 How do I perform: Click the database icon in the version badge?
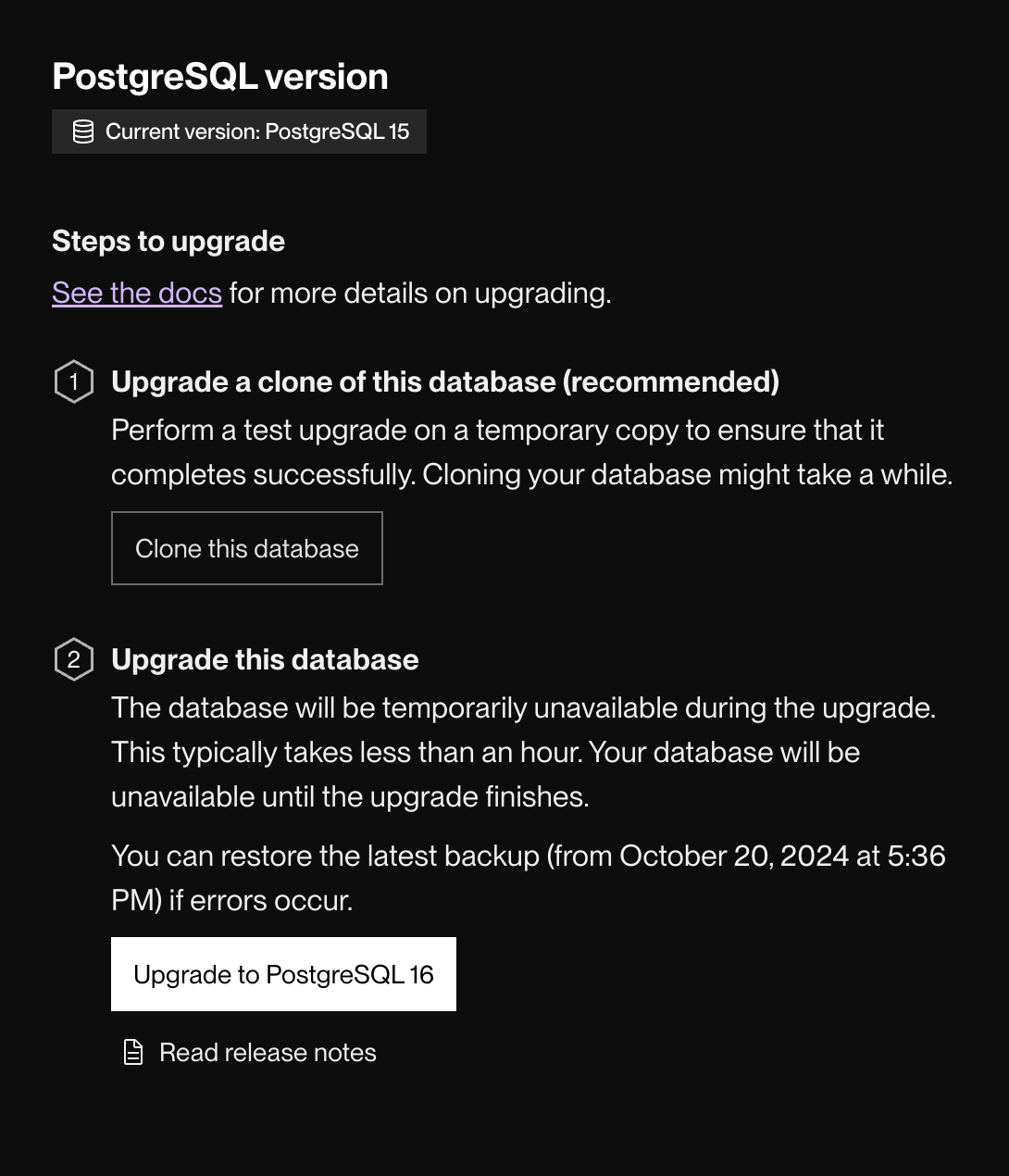(x=83, y=131)
